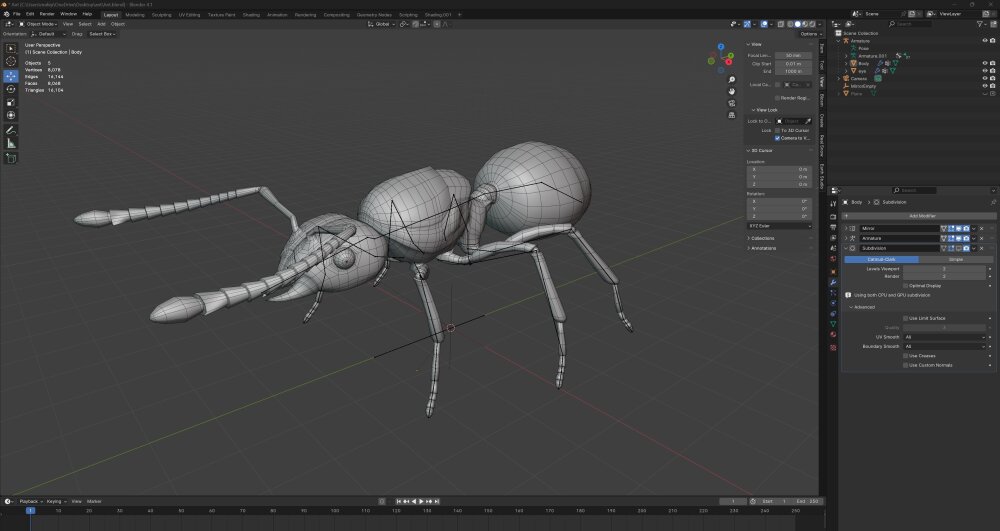Open the Tool properties tab icon
This screenshot has width=1000, height=531.
click(833, 204)
